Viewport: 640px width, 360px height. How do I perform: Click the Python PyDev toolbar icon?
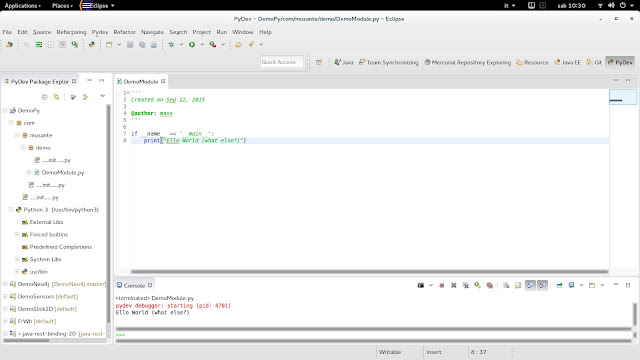click(x=92, y=44)
